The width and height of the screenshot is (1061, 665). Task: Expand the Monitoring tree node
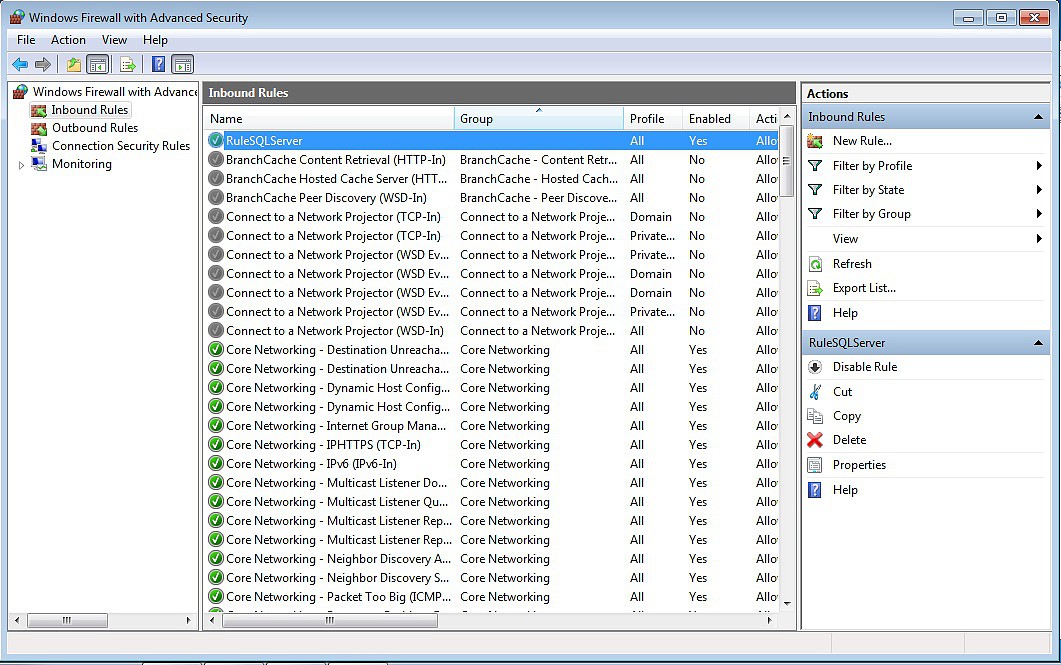tap(21, 164)
